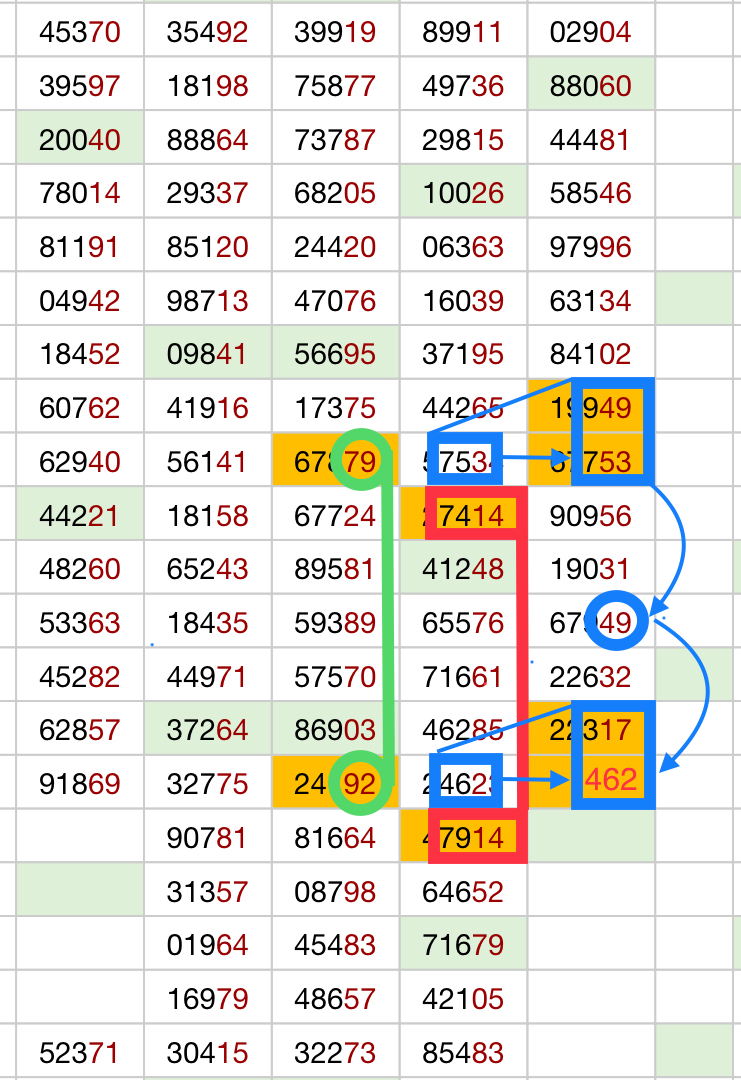Select the green cell 56695

click(335, 354)
